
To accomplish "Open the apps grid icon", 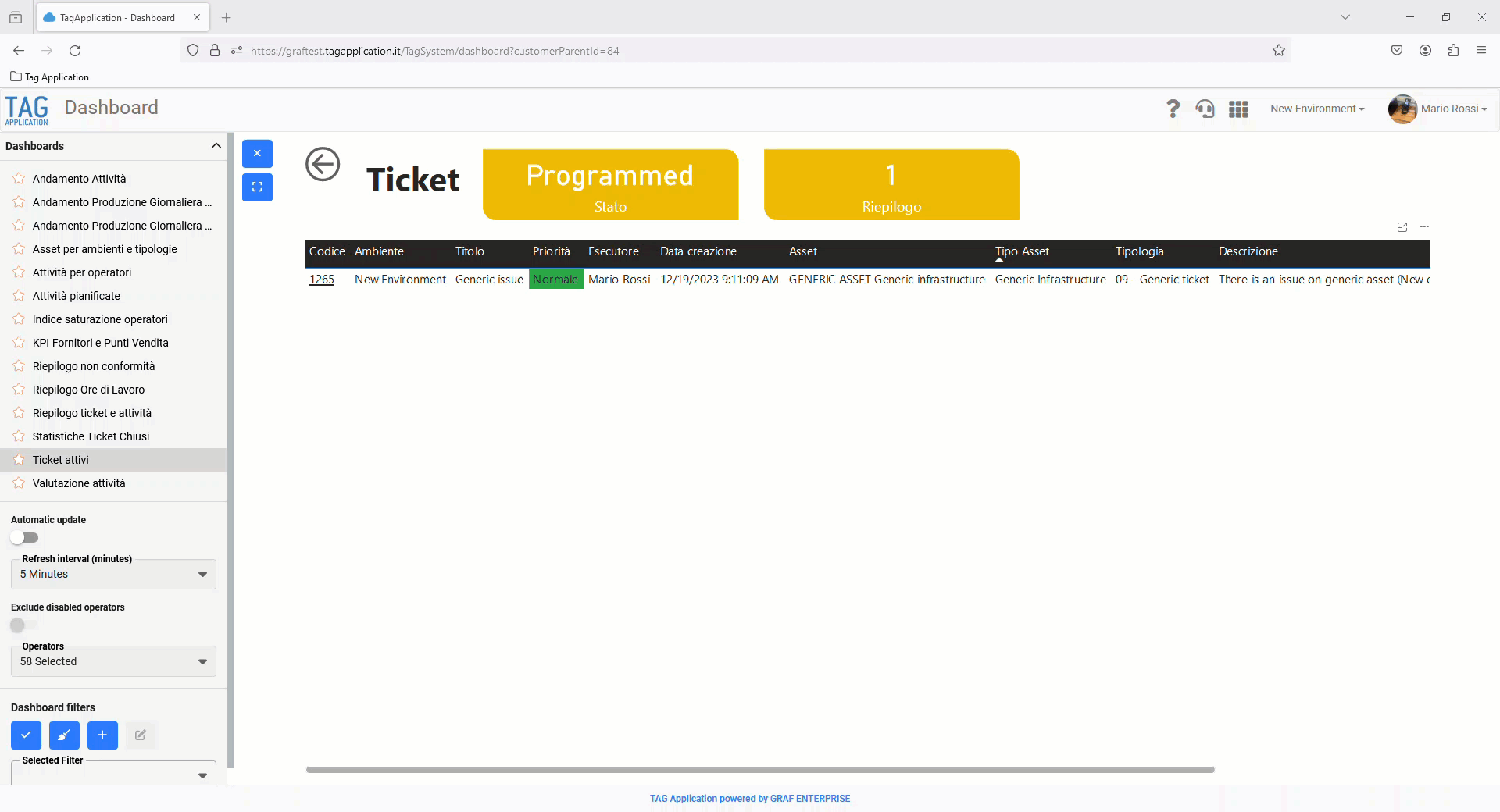I will (x=1238, y=109).
